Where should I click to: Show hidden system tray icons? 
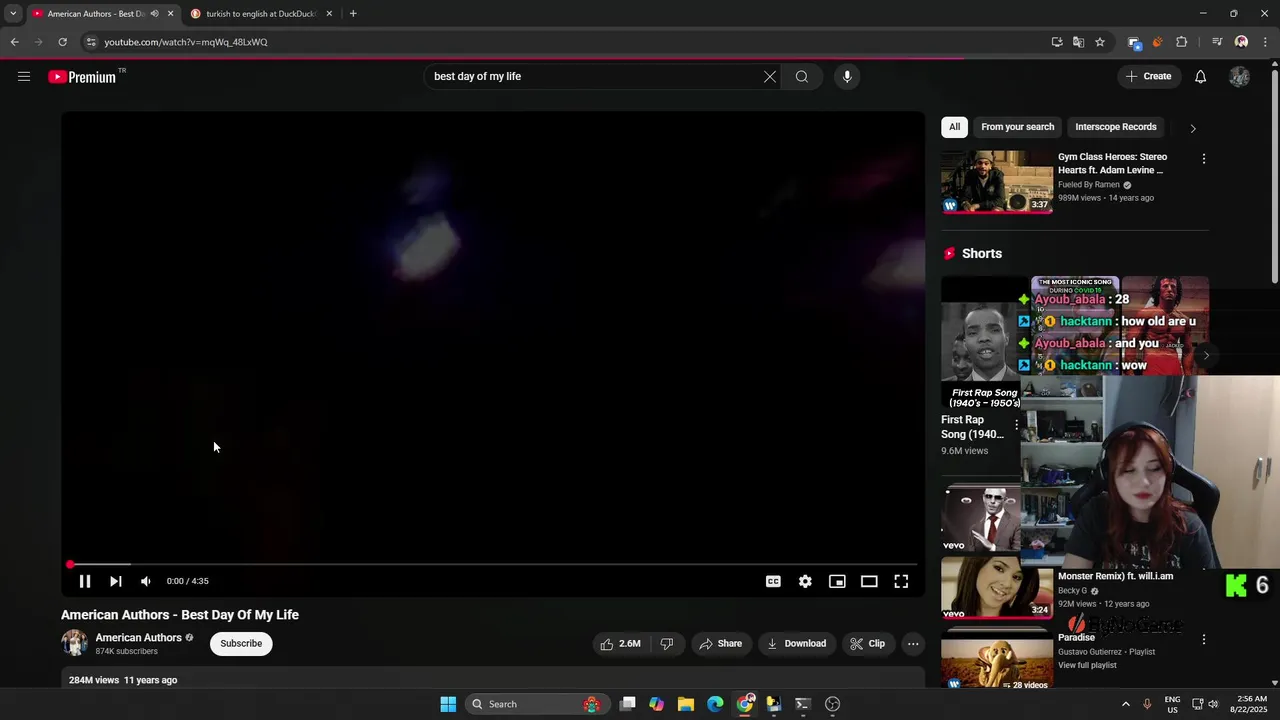1125,704
